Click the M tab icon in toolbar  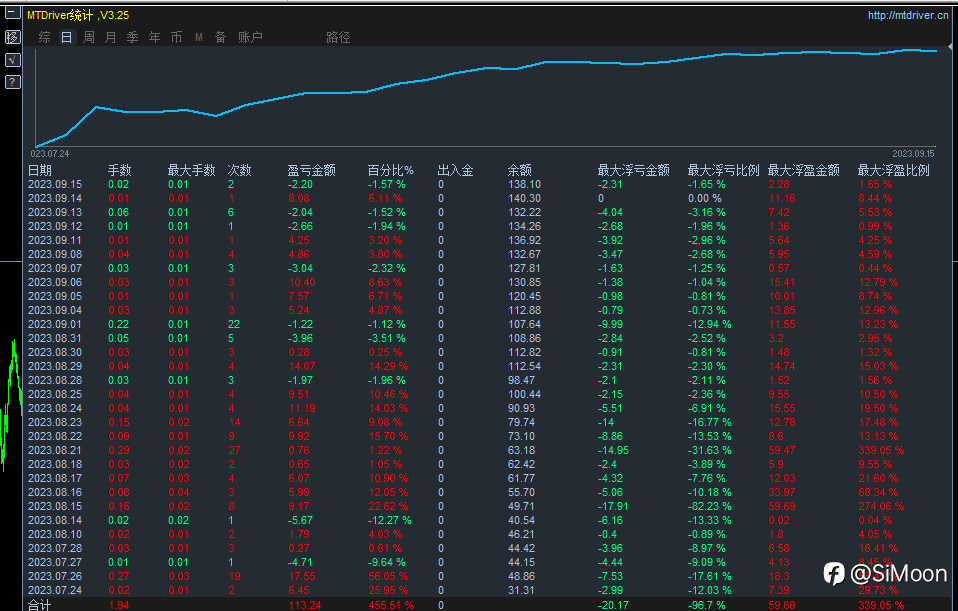coord(198,37)
